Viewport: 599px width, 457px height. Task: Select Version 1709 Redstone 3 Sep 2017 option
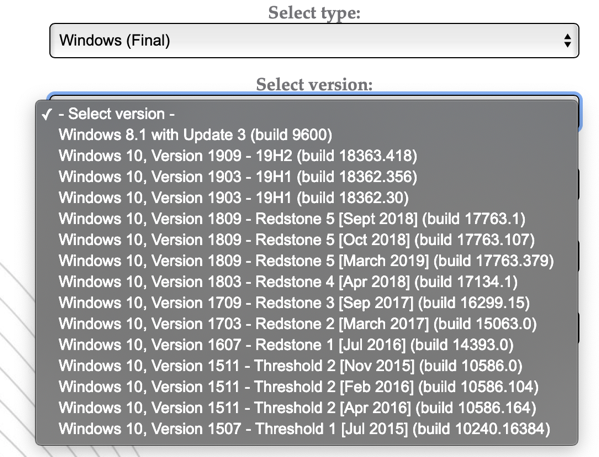click(307, 303)
